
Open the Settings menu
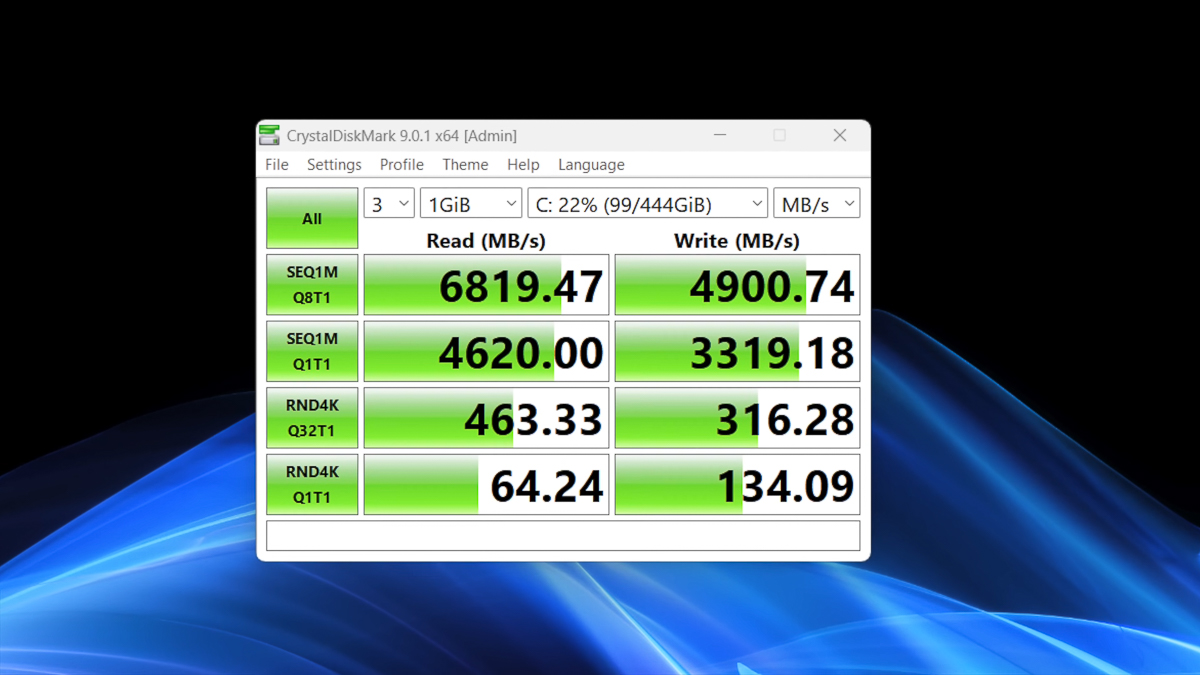(334, 165)
